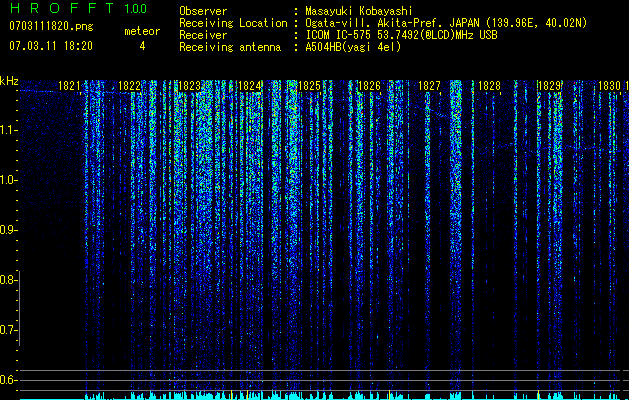Click the 0.7 frequency axis label
This screenshot has height=400, width=629.
click(8, 330)
